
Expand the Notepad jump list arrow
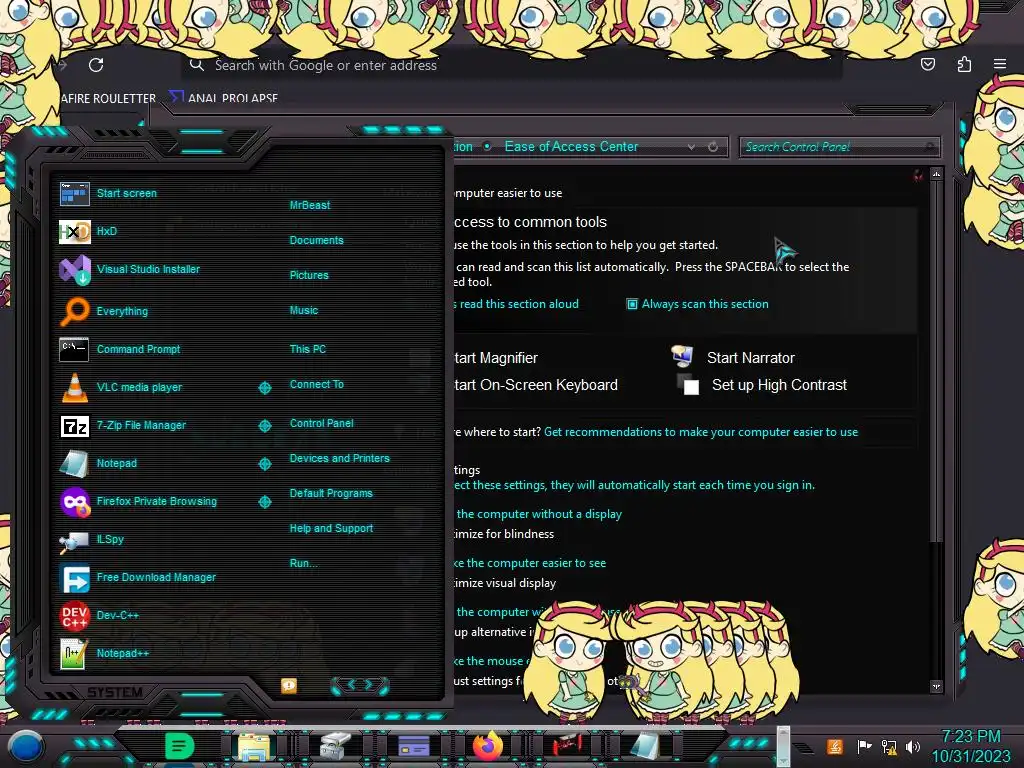264,464
